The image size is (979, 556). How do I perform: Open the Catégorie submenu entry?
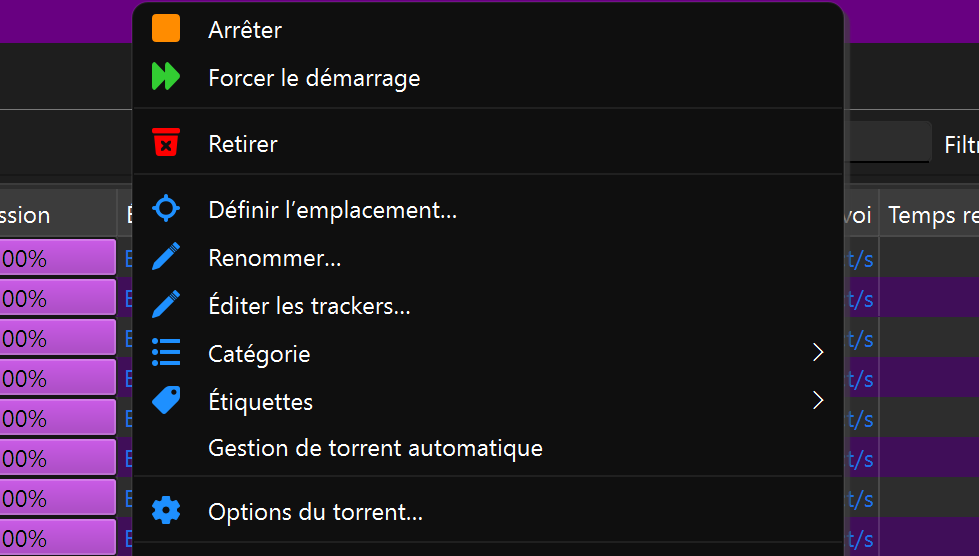488,354
